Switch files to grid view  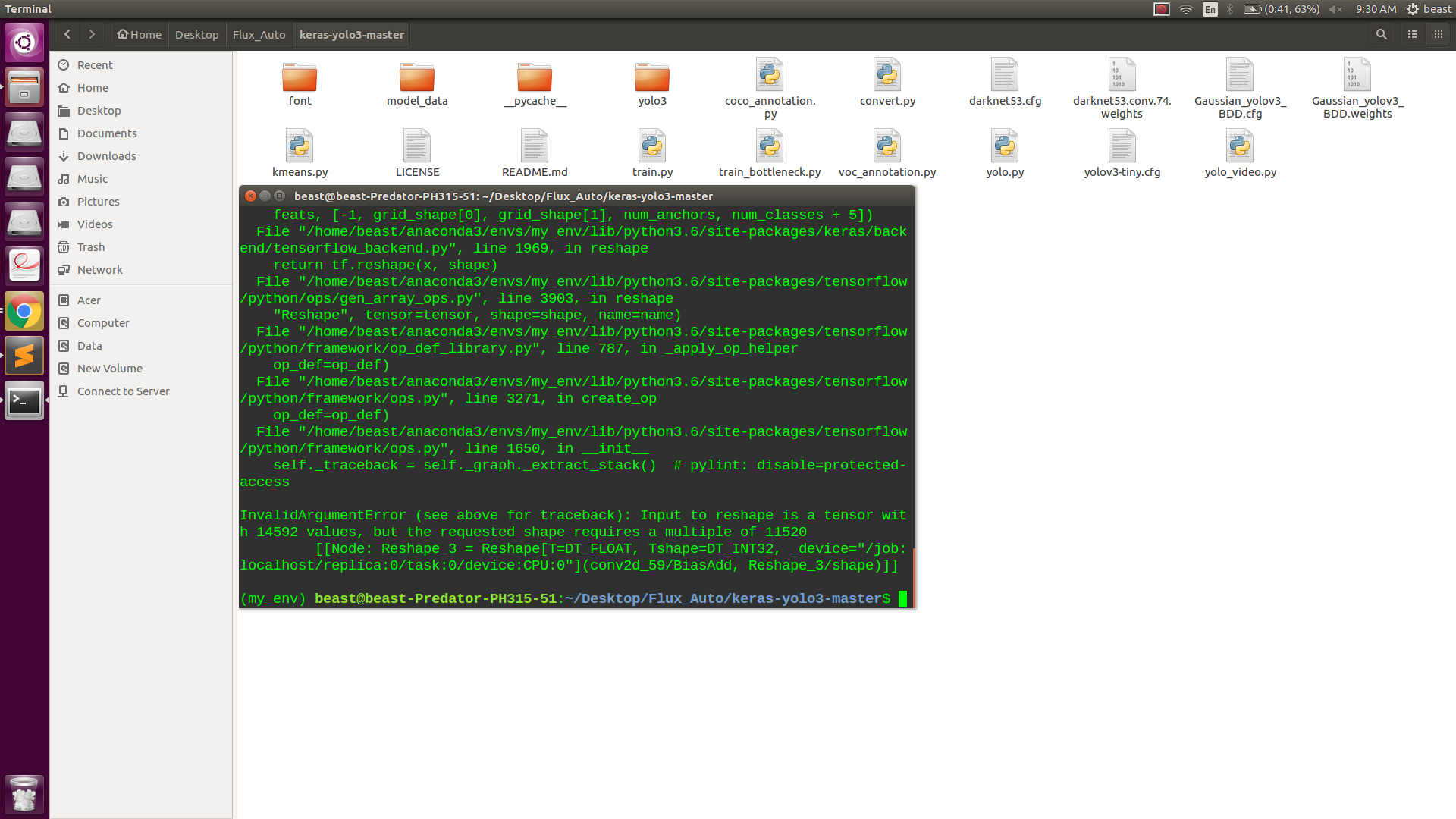(1439, 34)
